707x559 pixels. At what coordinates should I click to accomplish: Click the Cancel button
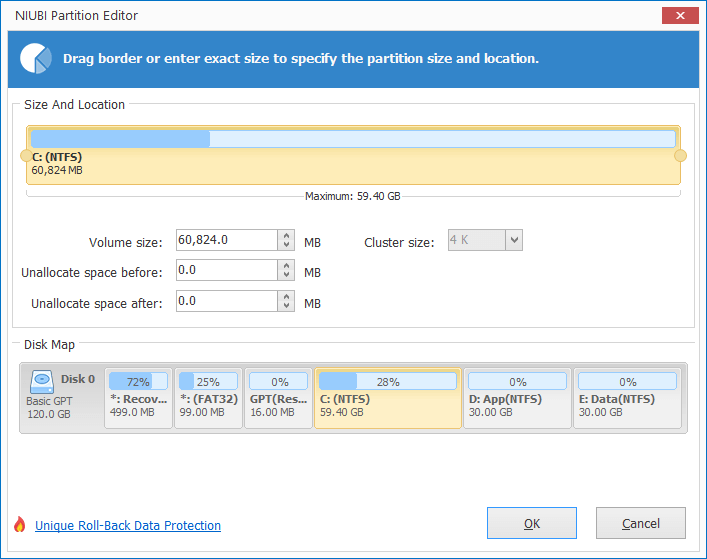coord(641,523)
